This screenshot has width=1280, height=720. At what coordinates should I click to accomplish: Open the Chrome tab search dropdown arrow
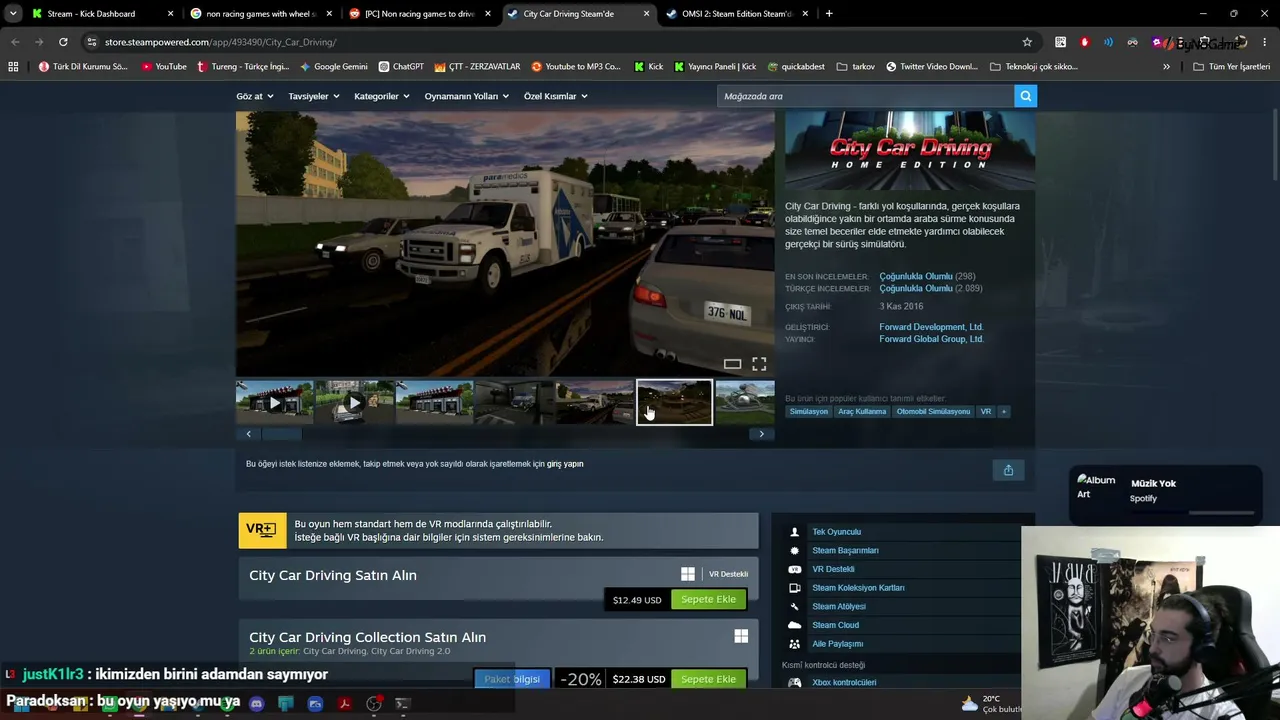(x=13, y=14)
